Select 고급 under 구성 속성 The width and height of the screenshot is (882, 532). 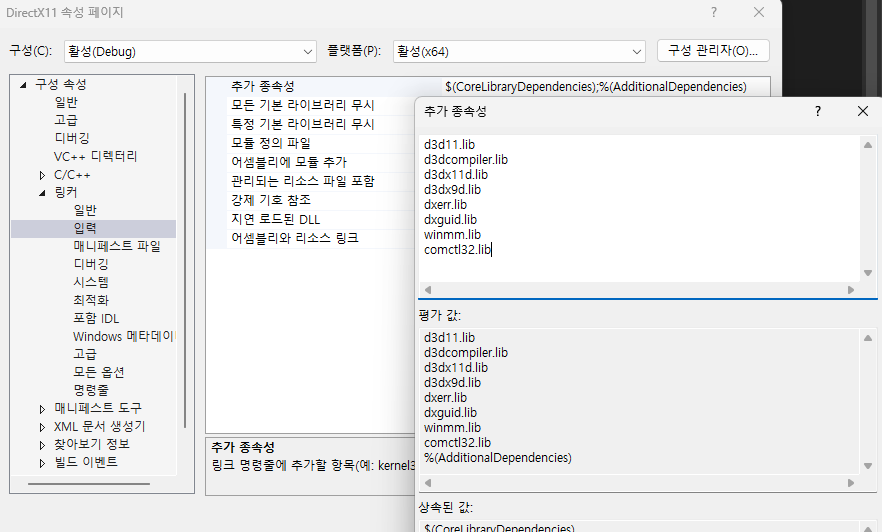[66, 120]
